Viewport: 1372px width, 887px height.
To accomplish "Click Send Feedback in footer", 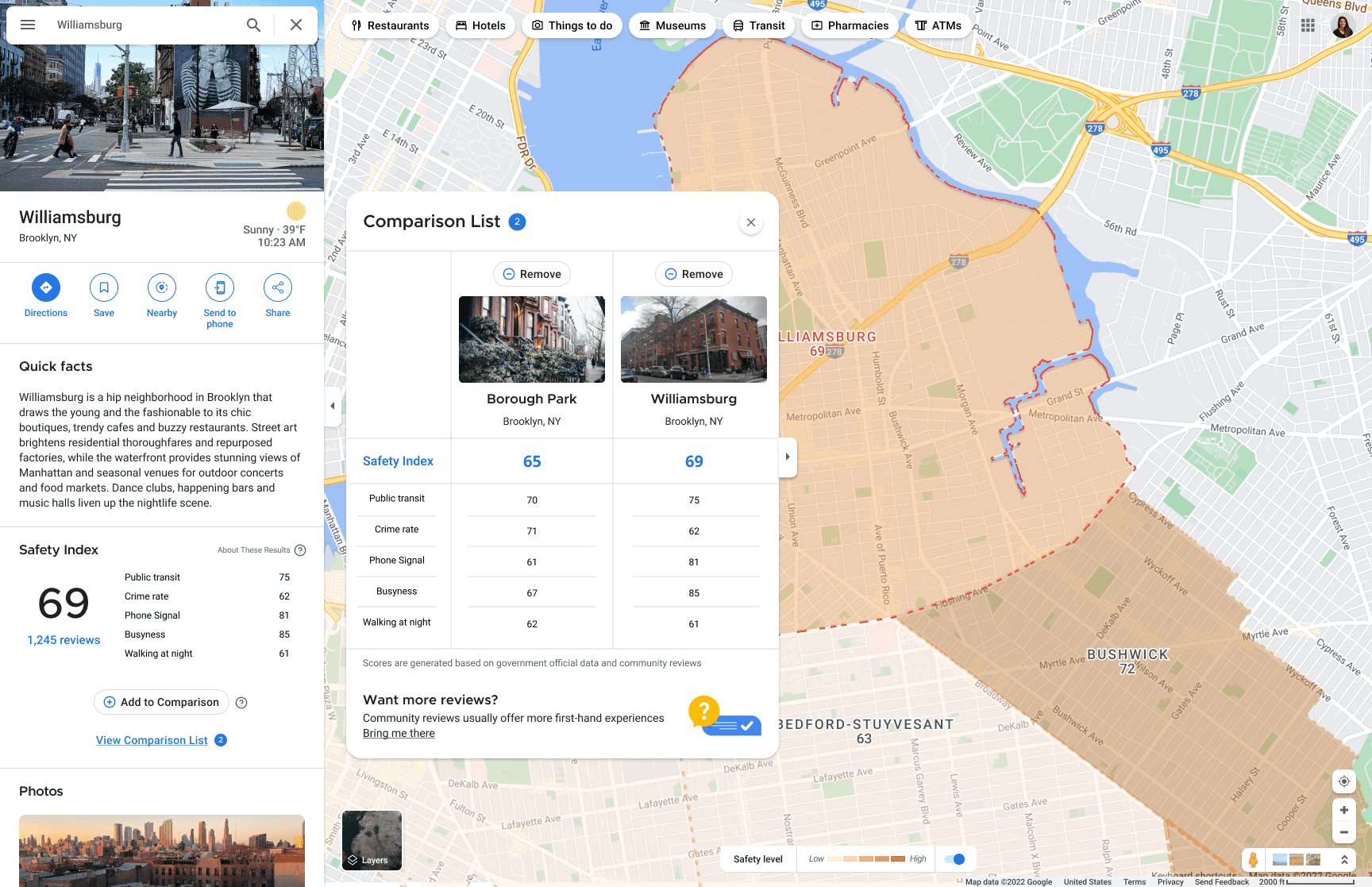I will coord(1221,882).
